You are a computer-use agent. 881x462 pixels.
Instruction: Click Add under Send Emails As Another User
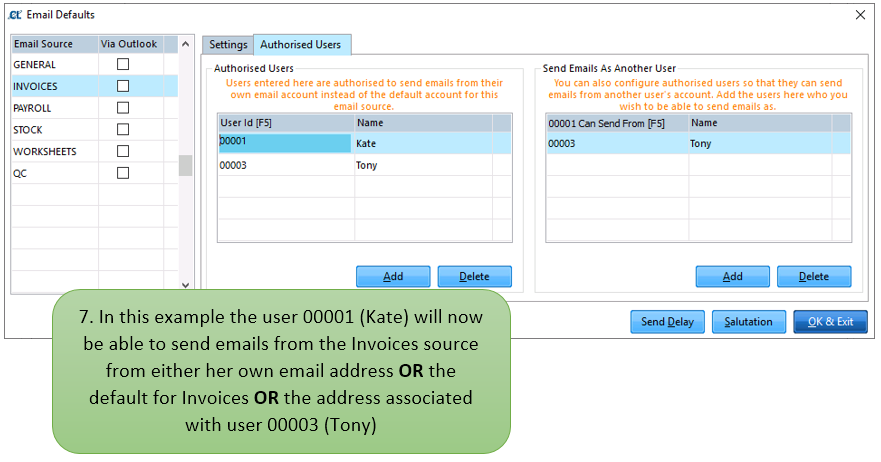(732, 277)
